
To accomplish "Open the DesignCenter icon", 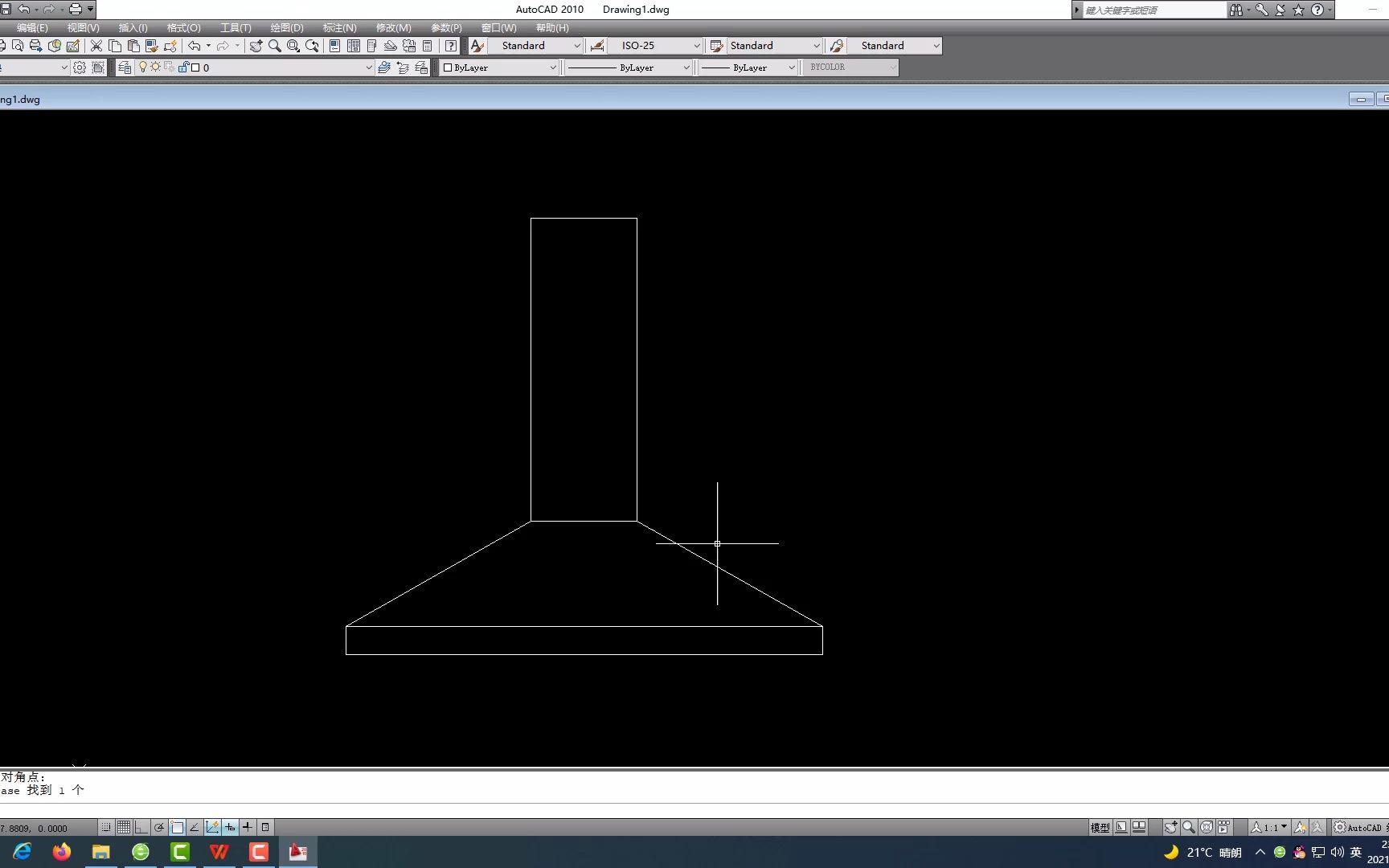I will 354,46.
